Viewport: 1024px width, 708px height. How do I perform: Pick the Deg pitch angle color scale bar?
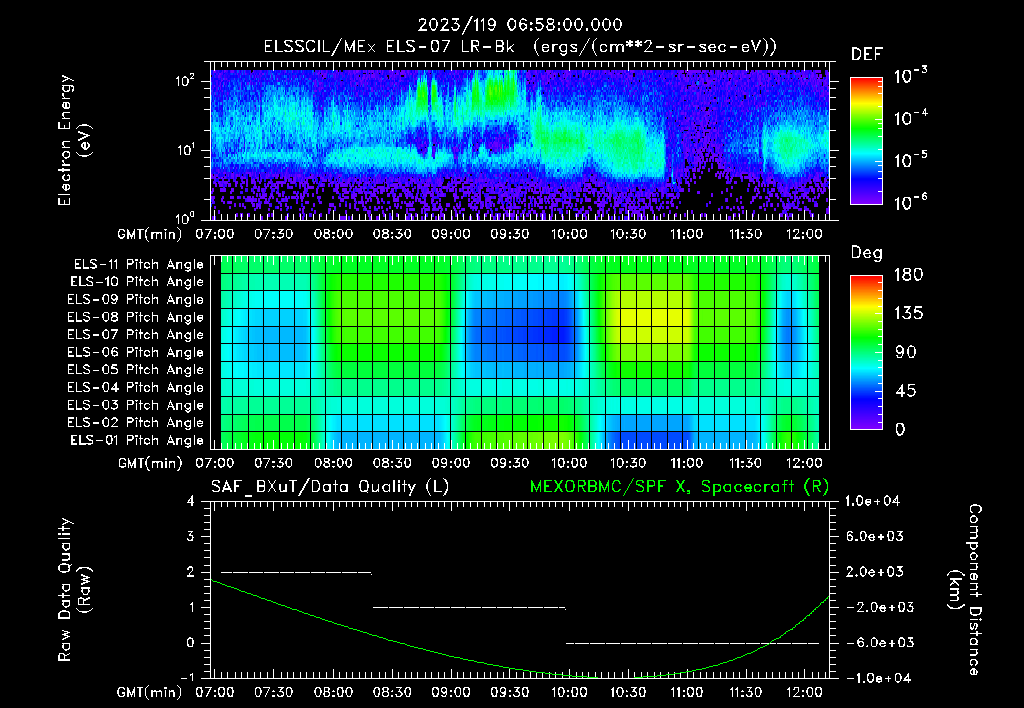[866, 353]
